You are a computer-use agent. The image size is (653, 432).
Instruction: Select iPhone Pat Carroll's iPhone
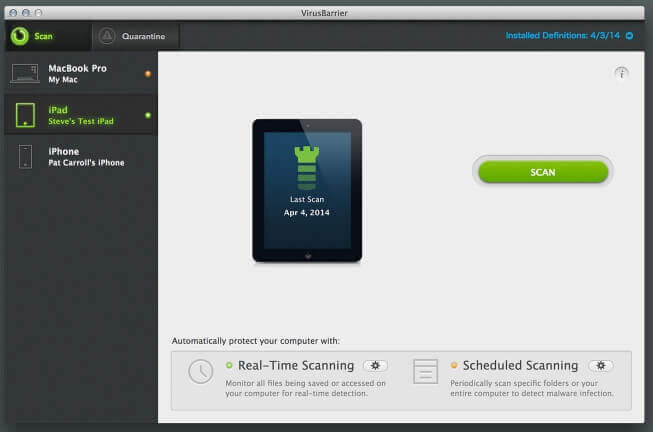pos(81,157)
